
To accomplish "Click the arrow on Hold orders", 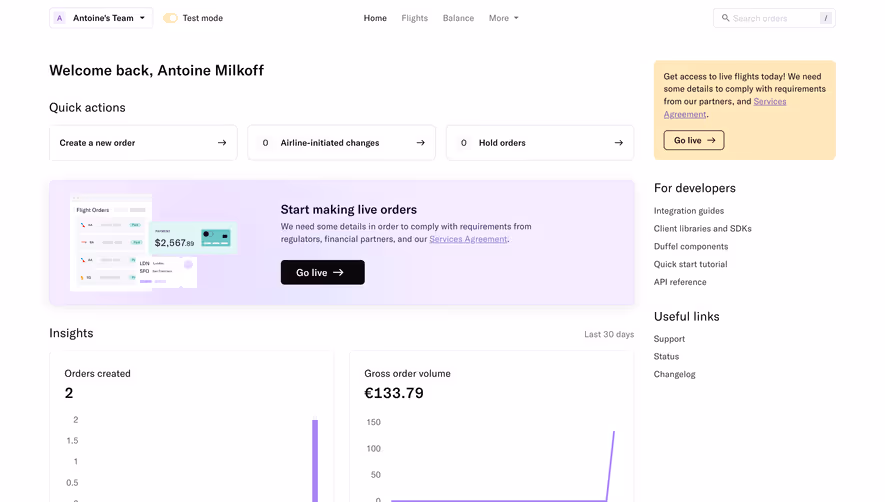I will tap(619, 143).
